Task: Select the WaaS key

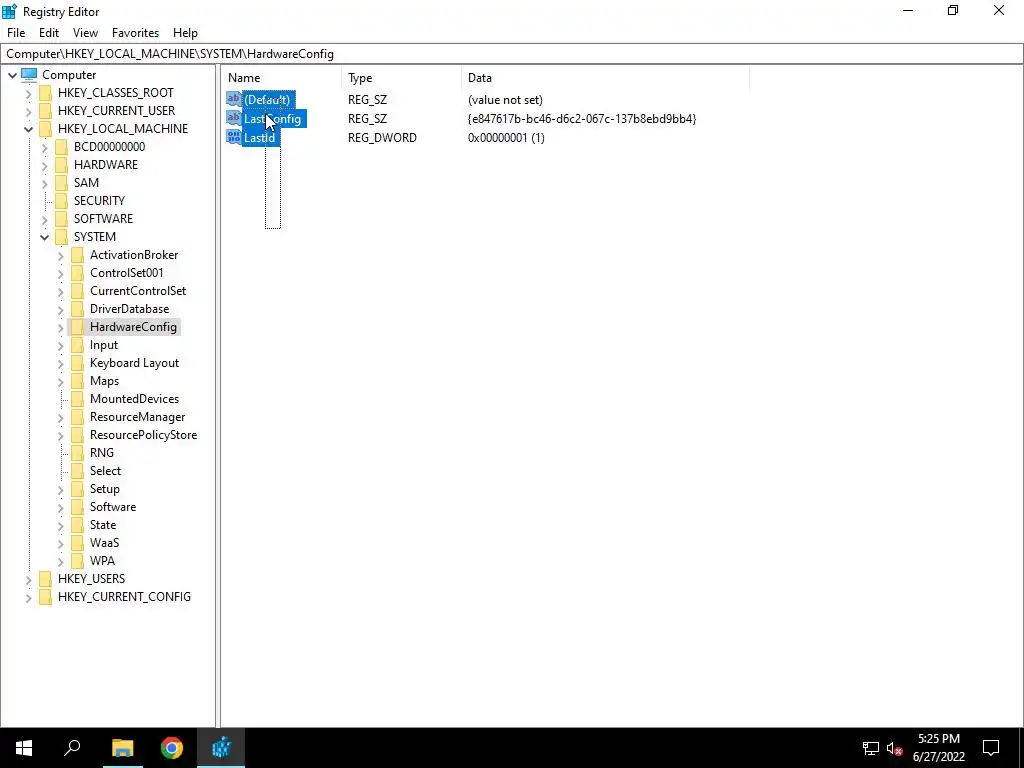Action: click(x=104, y=543)
